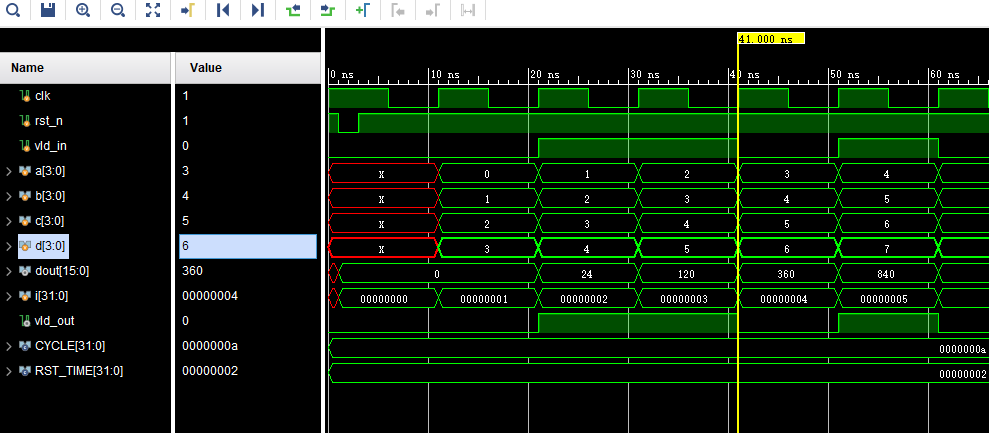Expand the d[3:0] bus signal
Screen dimensions: 989x433
click(x=9, y=246)
